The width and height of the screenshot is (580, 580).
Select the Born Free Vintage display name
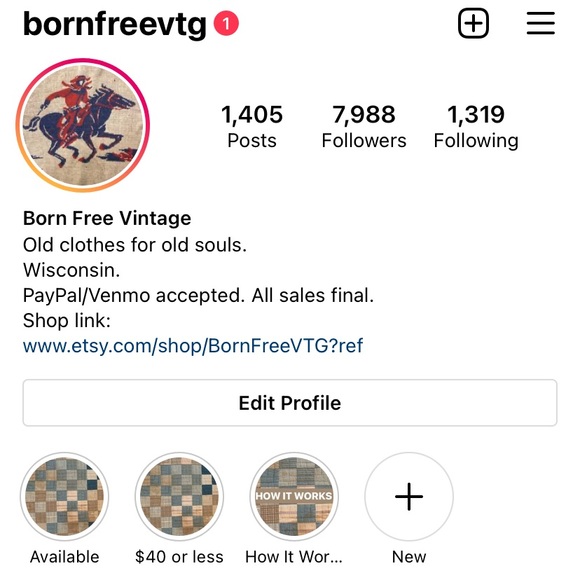(x=107, y=218)
